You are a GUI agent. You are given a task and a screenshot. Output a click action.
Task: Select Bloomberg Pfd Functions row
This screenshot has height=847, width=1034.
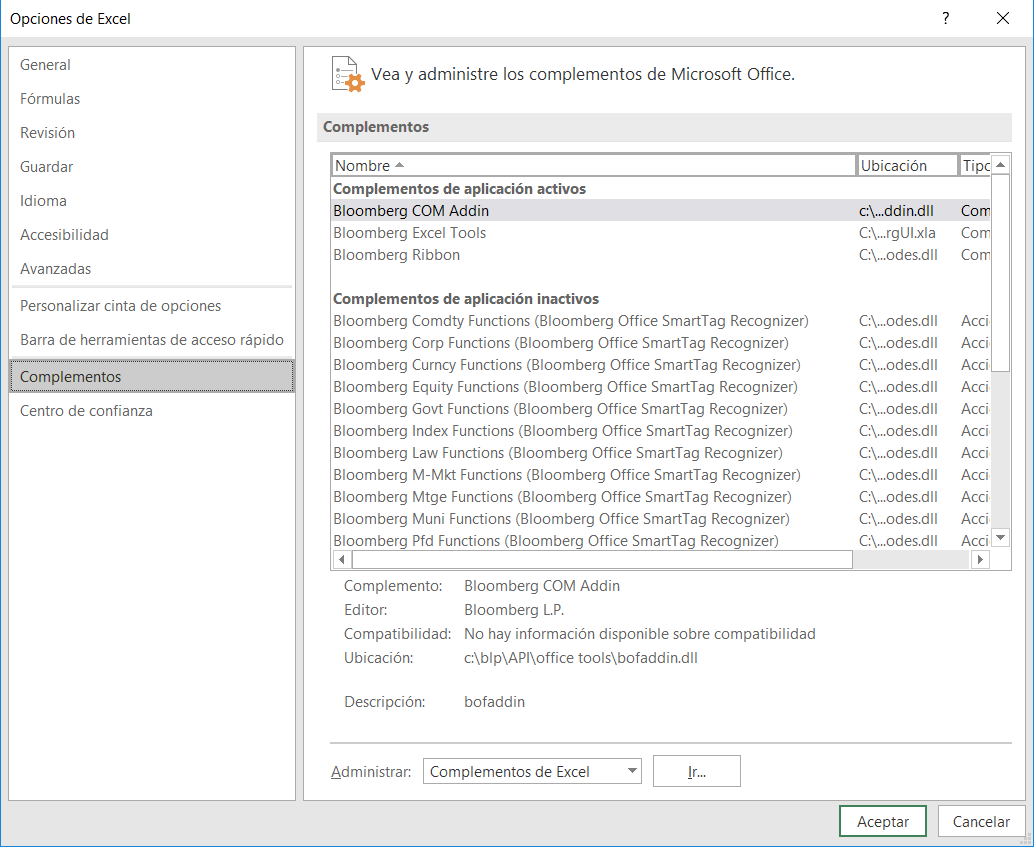660,541
